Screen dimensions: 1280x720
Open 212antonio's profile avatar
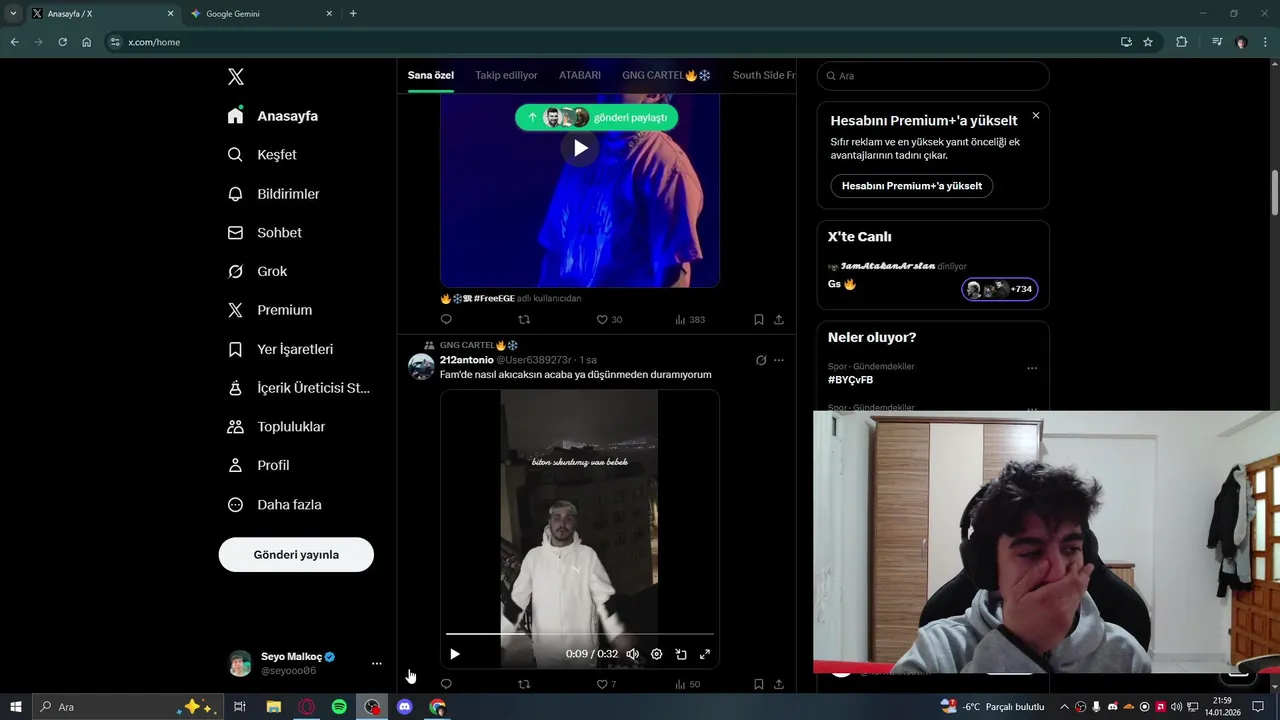tap(421, 366)
